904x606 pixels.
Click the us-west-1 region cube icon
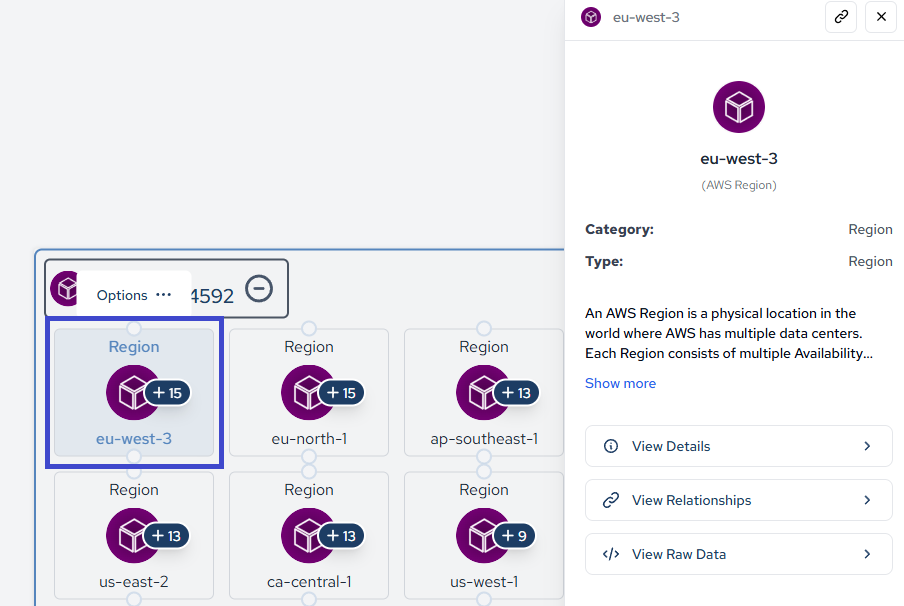pos(481,536)
